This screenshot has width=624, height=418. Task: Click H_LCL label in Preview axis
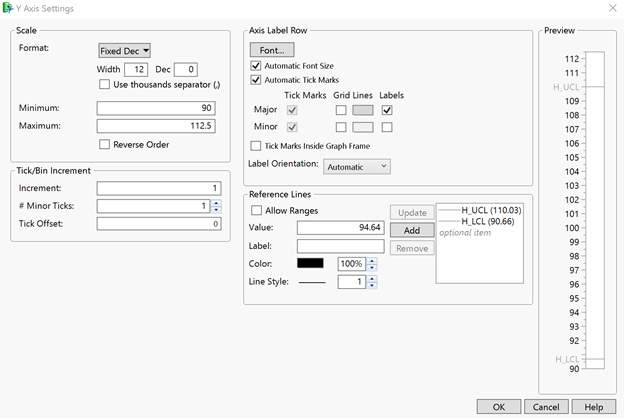pos(567,359)
